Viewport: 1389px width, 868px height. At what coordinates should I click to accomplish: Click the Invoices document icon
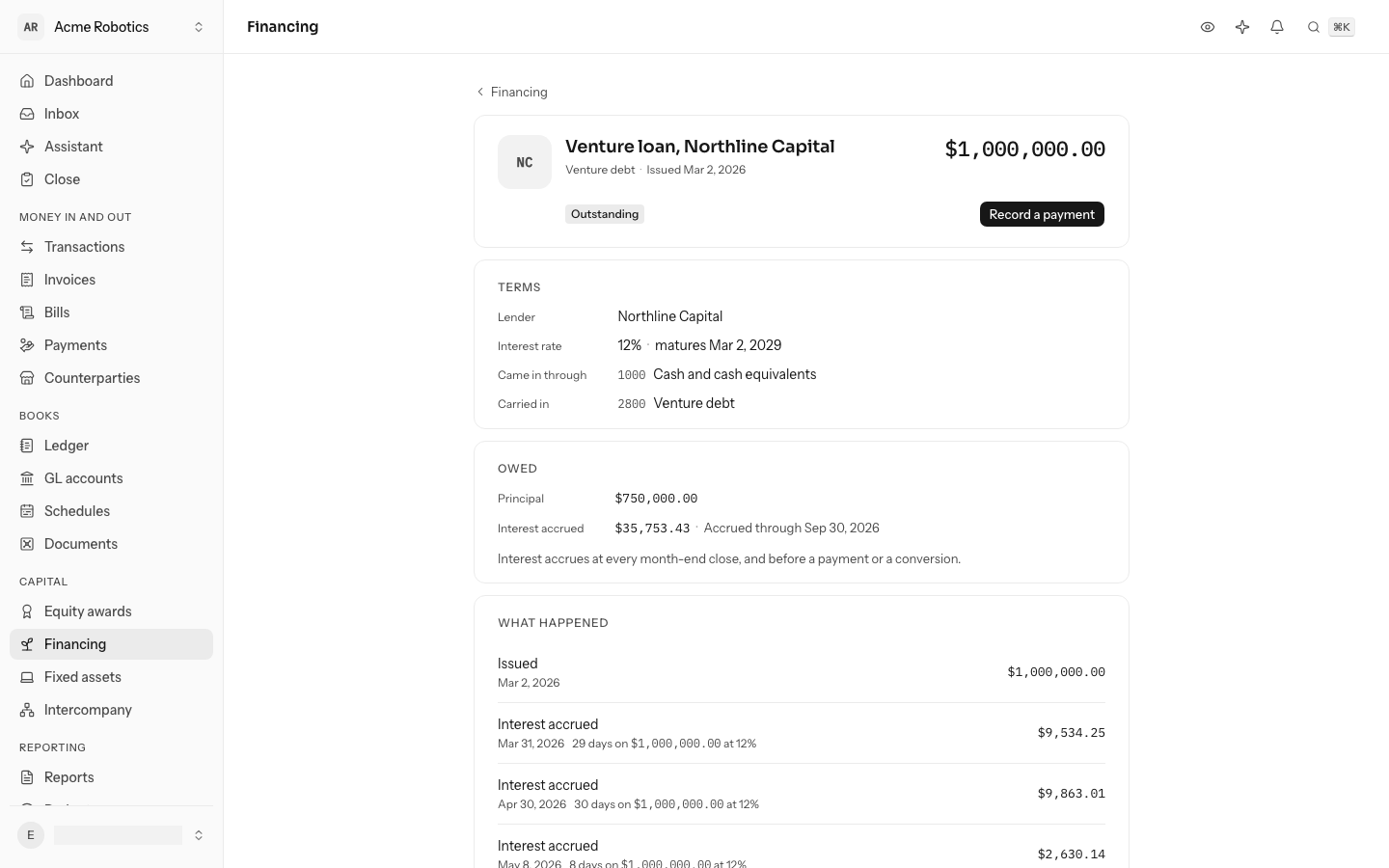(27, 280)
